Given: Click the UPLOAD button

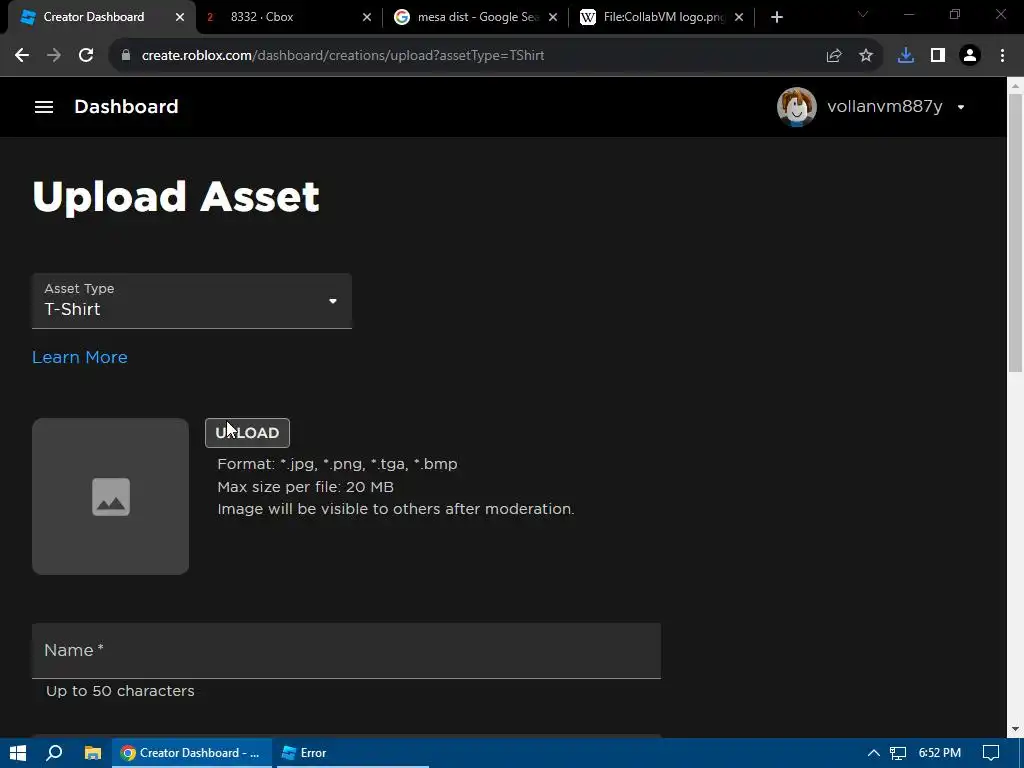Looking at the screenshot, I should 248,433.
